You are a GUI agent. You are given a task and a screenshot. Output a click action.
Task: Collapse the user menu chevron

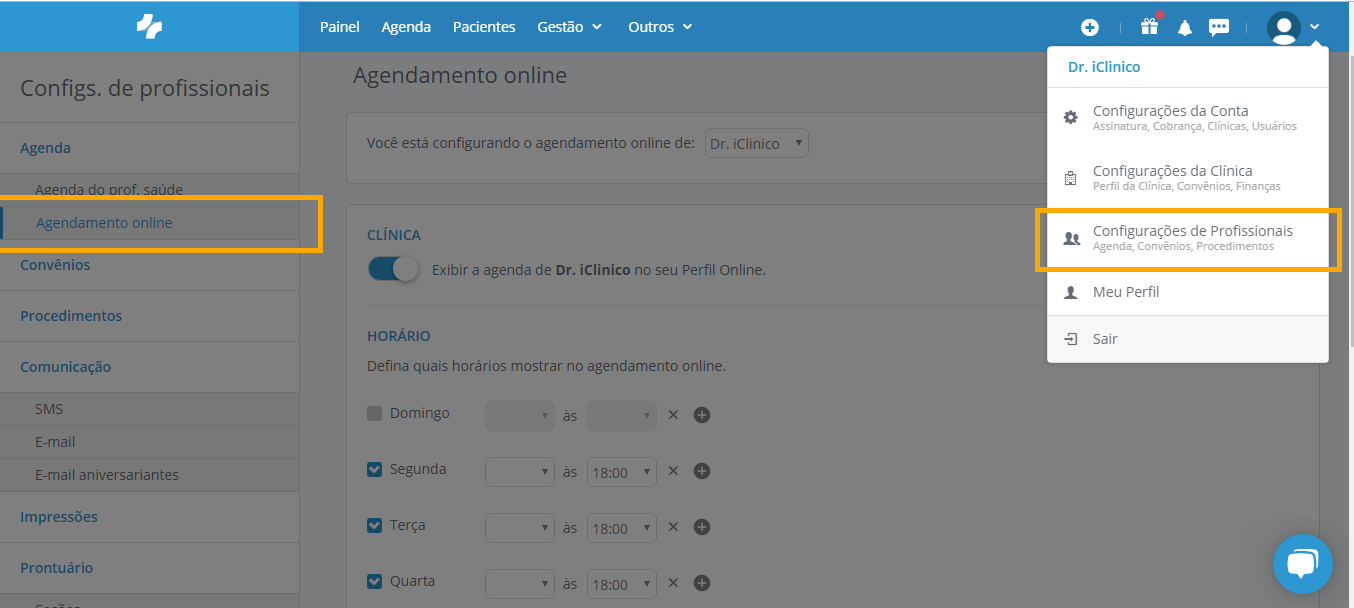(1314, 28)
